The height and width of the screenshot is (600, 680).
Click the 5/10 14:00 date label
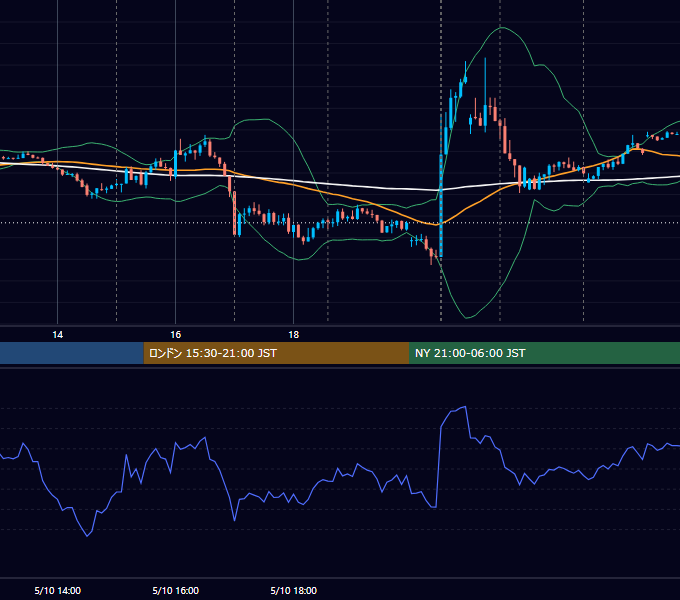click(58, 590)
